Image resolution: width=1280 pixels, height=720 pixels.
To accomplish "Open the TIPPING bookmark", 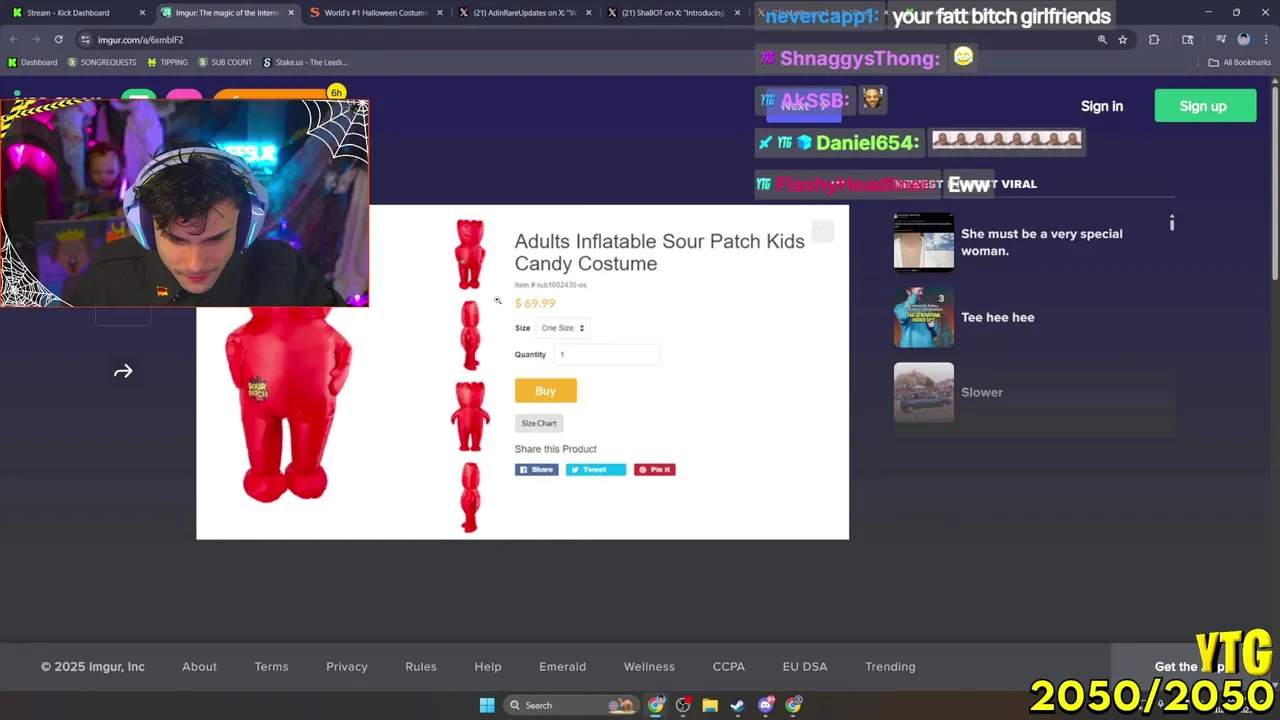I will pos(167,62).
